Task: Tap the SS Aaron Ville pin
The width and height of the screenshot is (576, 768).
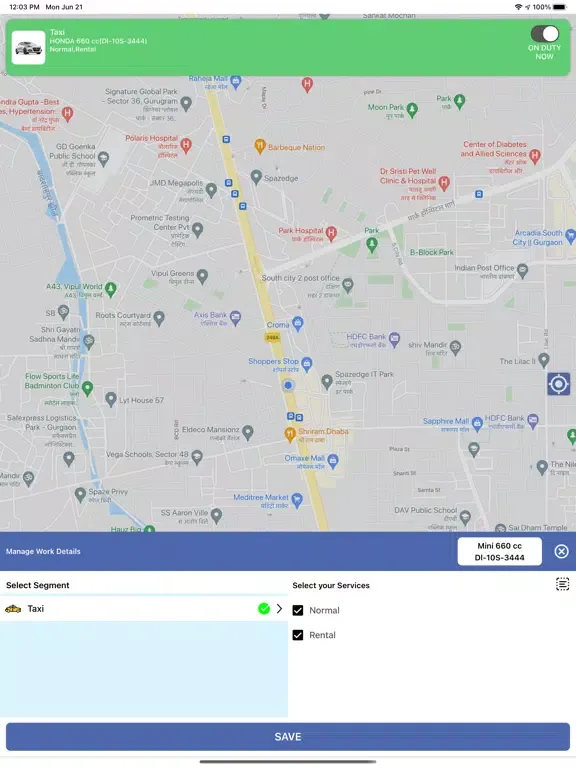Action: 216,515
